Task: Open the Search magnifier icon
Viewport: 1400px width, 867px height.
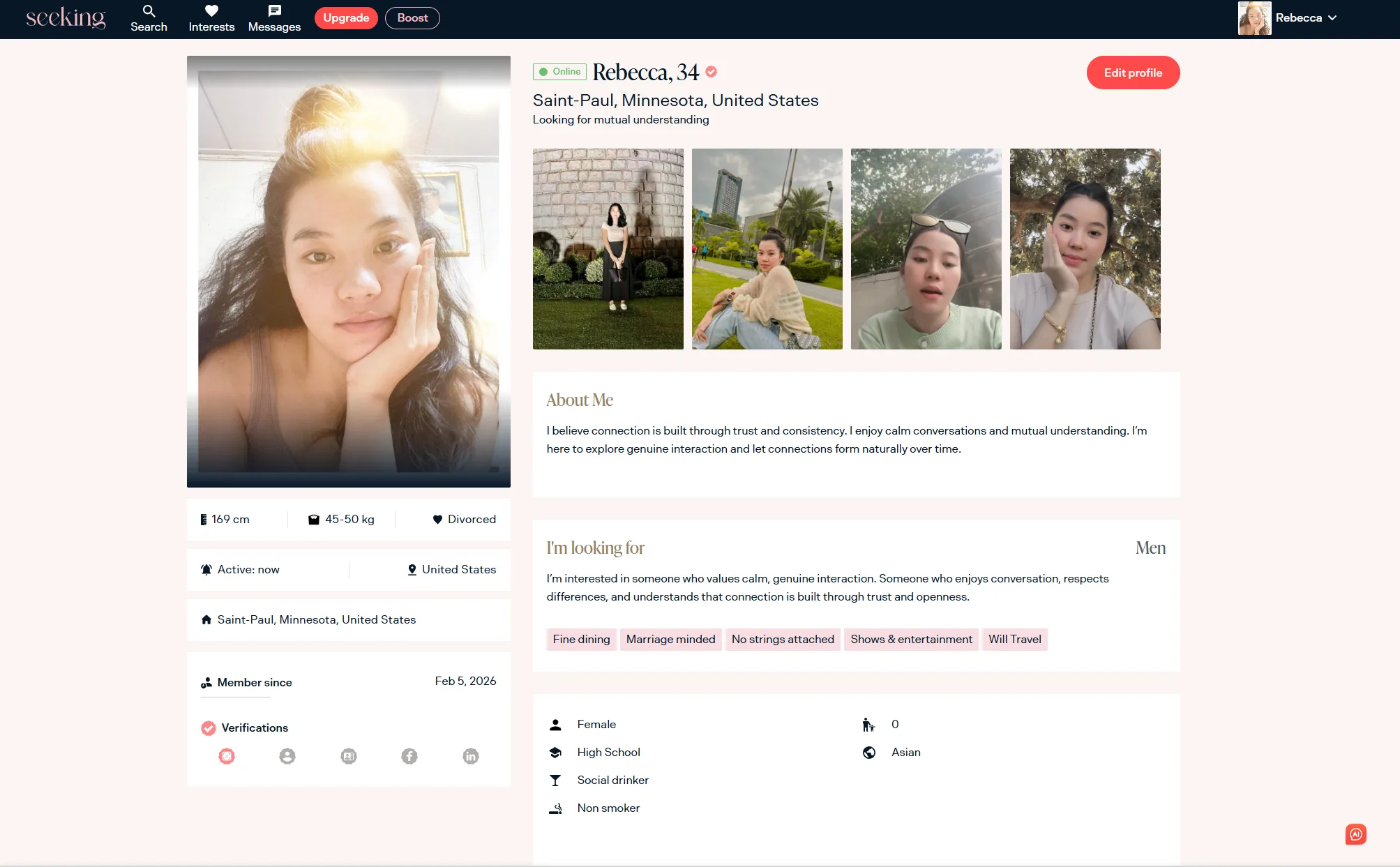Action: 149,11
